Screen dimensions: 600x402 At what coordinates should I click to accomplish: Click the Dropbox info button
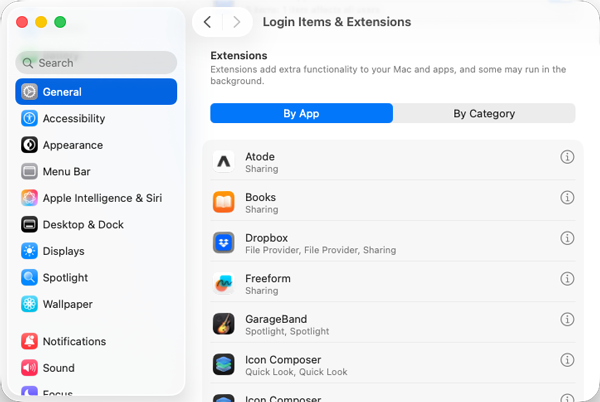click(x=567, y=238)
